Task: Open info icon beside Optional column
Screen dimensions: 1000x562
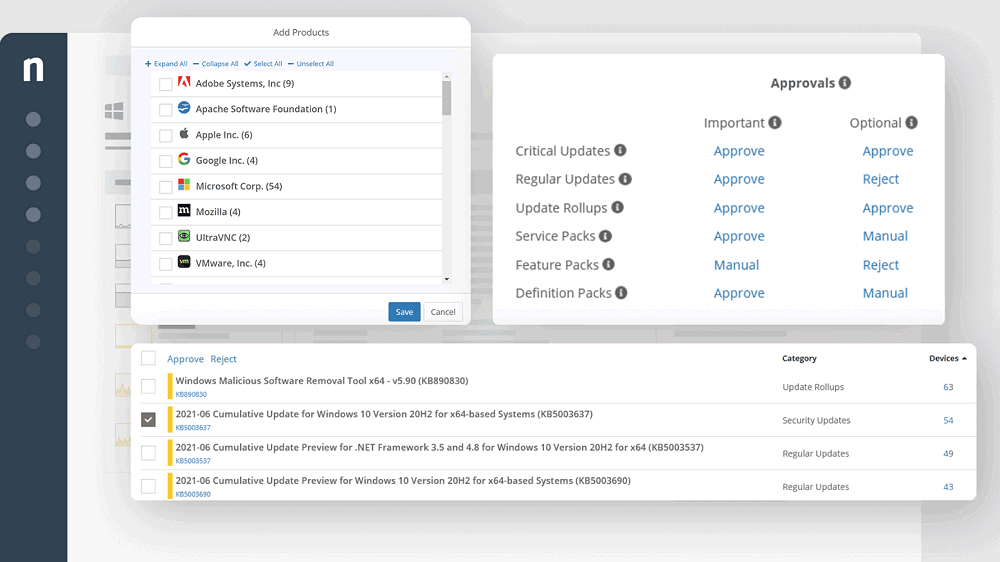Action: [x=911, y=122]
